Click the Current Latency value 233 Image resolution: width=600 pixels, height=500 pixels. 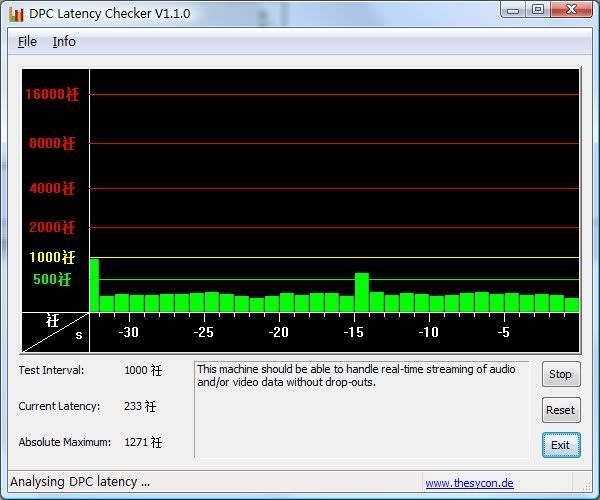pos(140,406)
